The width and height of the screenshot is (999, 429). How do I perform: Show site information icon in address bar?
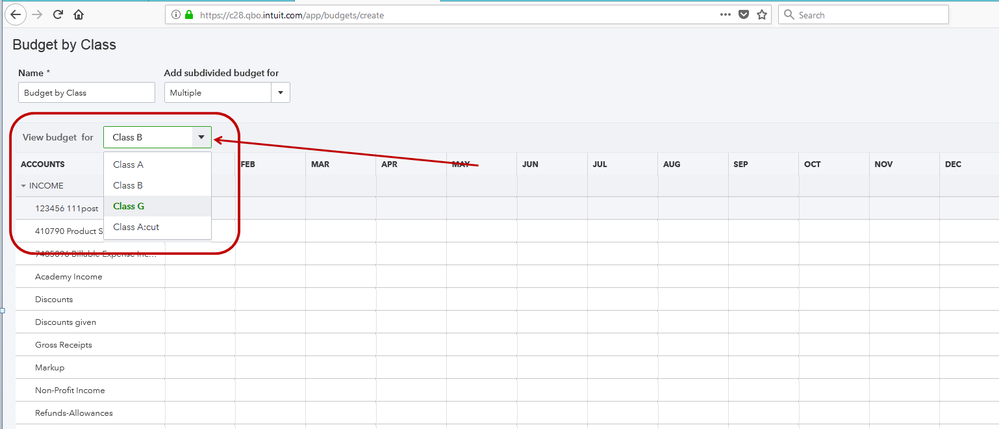point(176,15)
